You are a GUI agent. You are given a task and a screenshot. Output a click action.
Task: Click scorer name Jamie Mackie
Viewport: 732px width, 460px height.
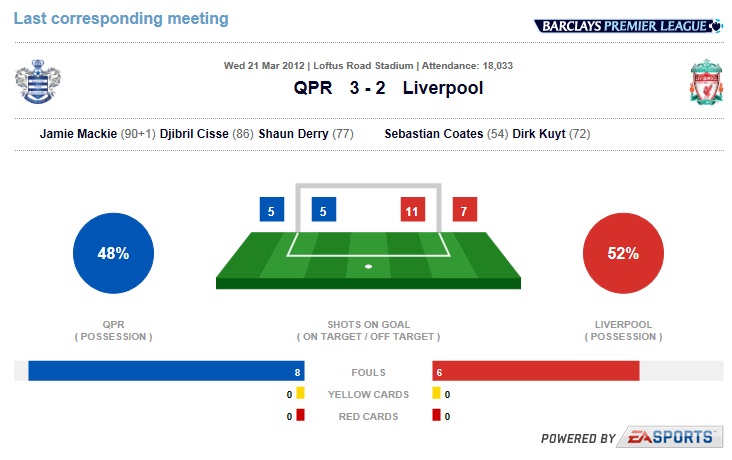[78, 134]
